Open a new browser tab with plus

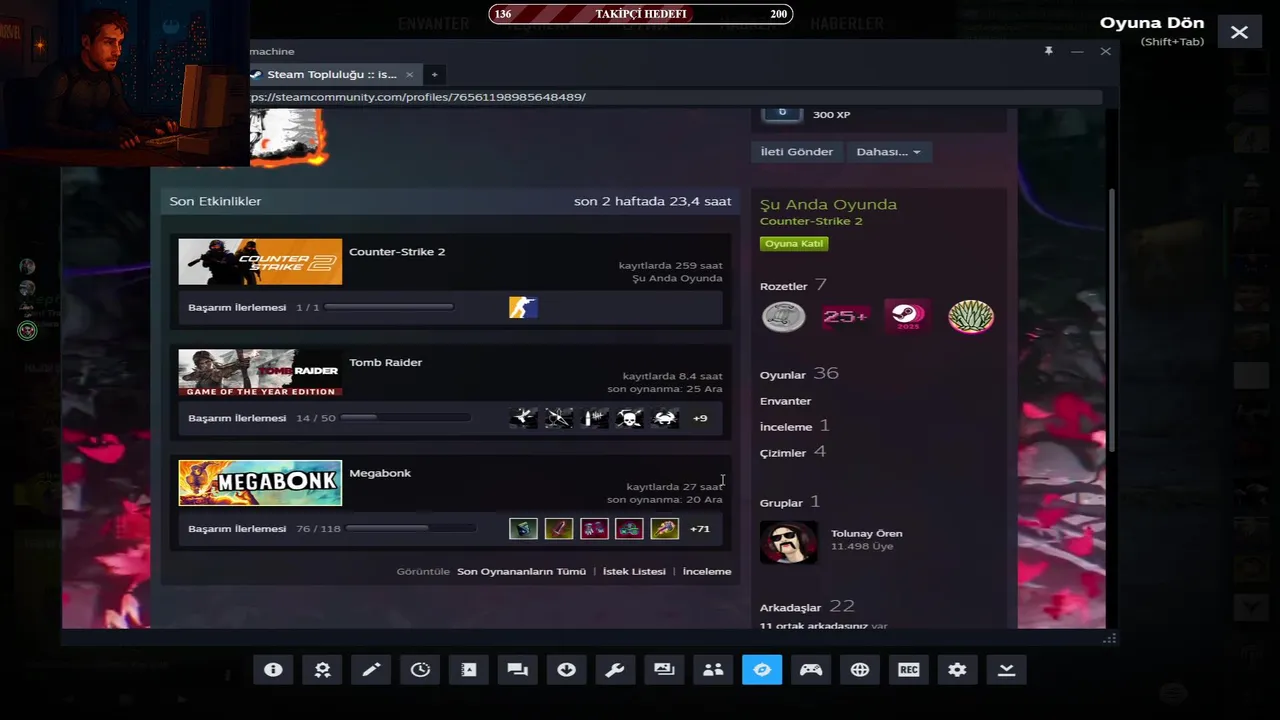coord(434,75)
